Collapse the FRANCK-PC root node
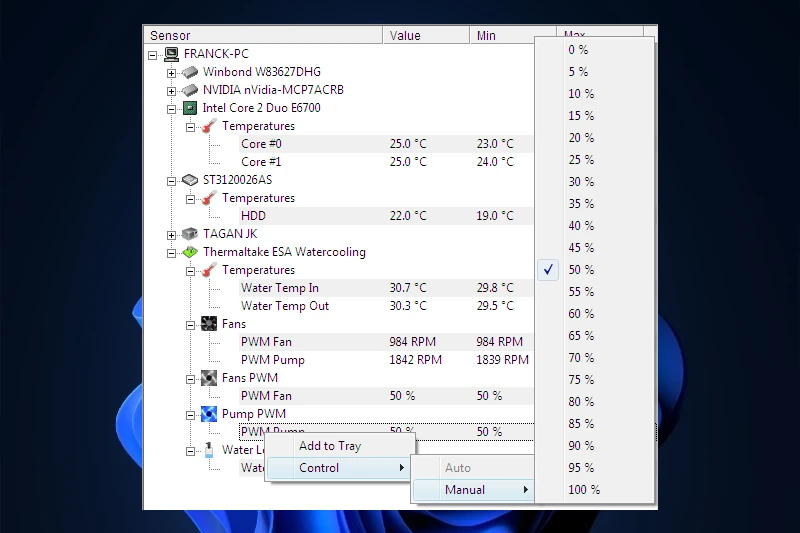This screenshot has width=800, height=533. 152,55
